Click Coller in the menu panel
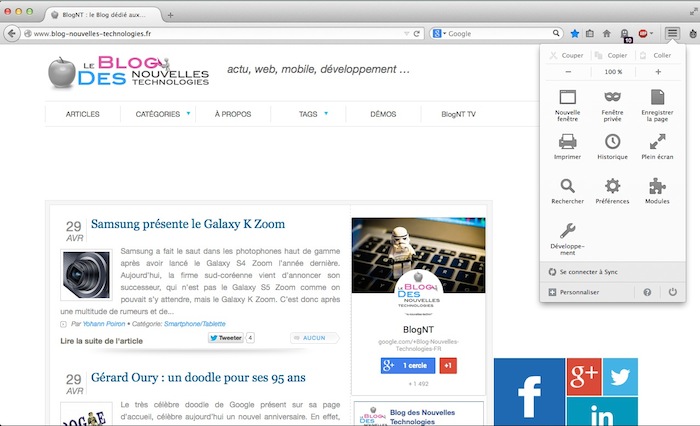 (x=656, y=55)
